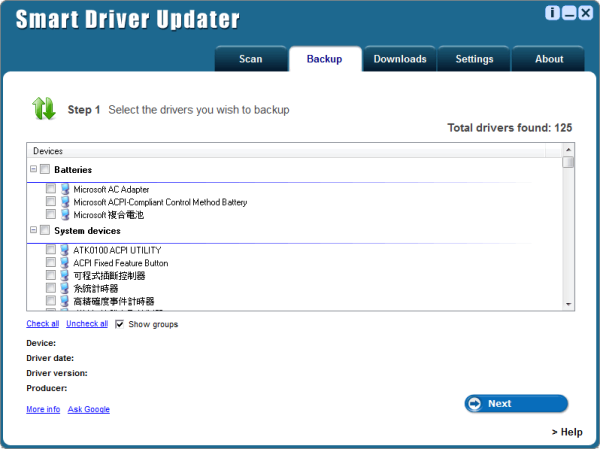Click the ATK0100 ACPI UTILITY device icon
Image resolution: width=600 pixels, height=449 pixels.
(x=65, y=250)
